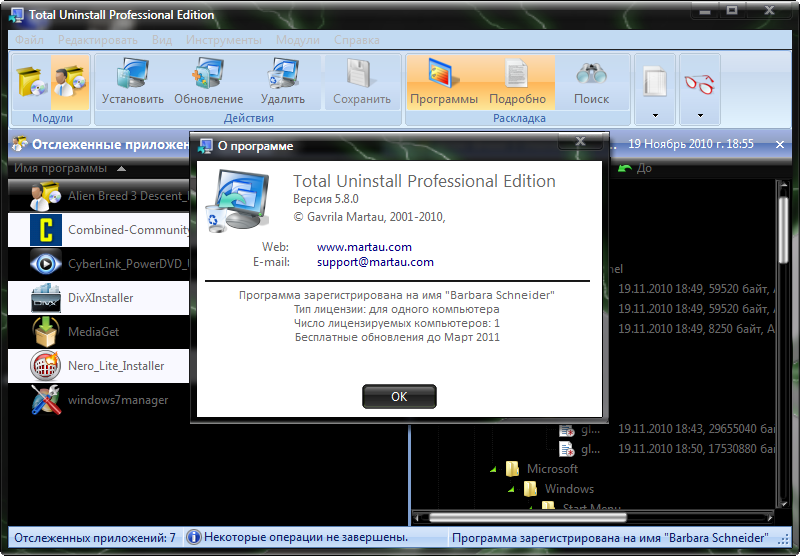
Task: Select the CyberLink_PowerDVD program icon
Action: tap(45, 264)
